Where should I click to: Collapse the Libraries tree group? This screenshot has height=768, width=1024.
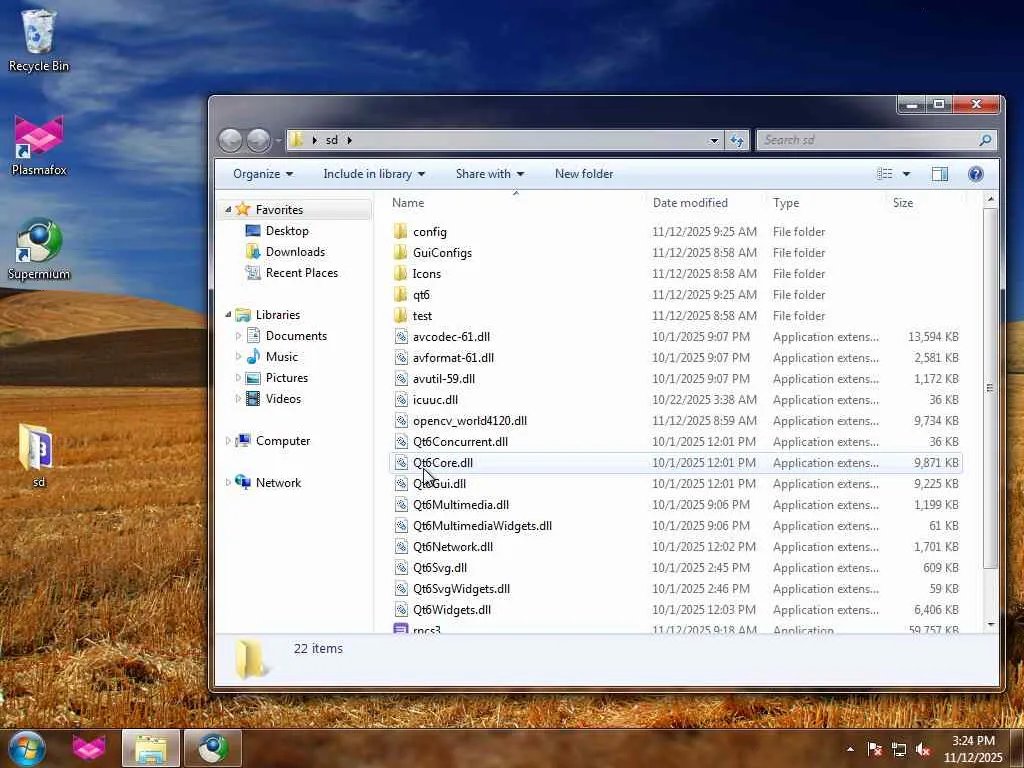[228, 315]
